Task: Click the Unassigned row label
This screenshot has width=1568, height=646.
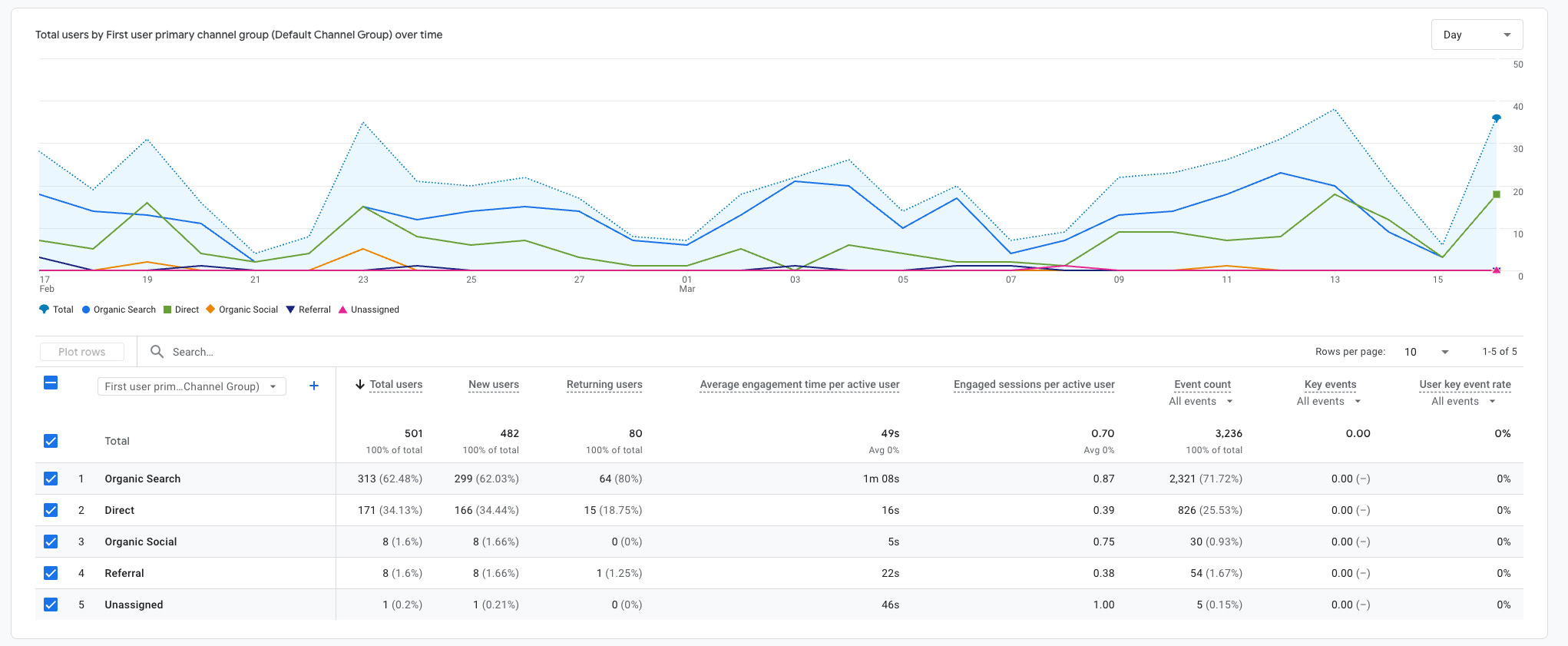Action: 134,605
